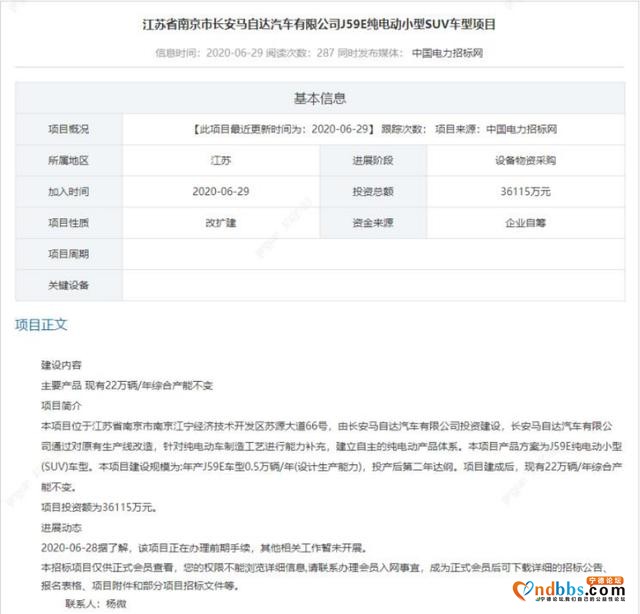Image resolution: width=640 pixels, height=614 pixels.
Task: Click the 项目周期 row label
Action: click(x=69, y=254)
